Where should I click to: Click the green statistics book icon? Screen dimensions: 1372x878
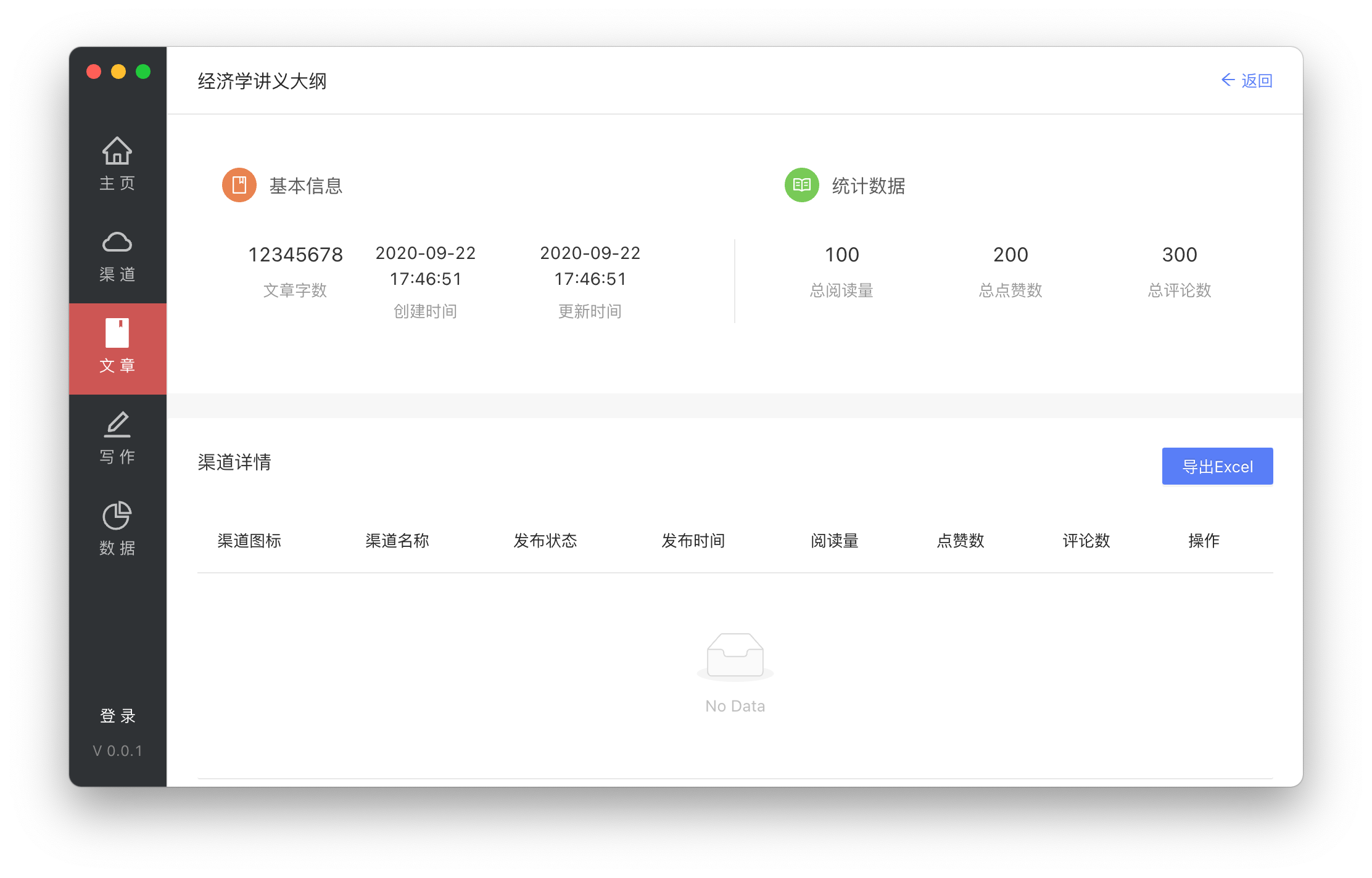(x=801, y=185)
